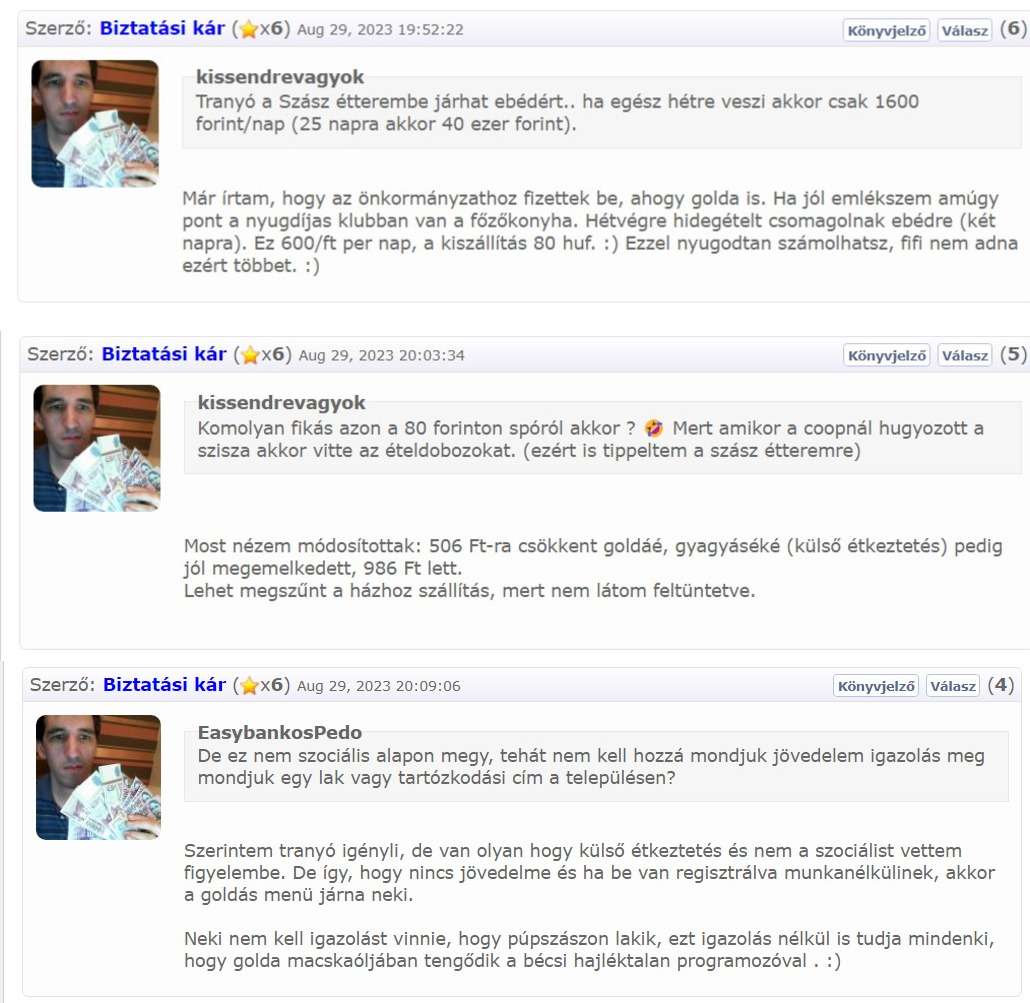1030x1003 pixels.
Task: Reply to the 19:52:22 post via Válasz
Action: [964, 30]
